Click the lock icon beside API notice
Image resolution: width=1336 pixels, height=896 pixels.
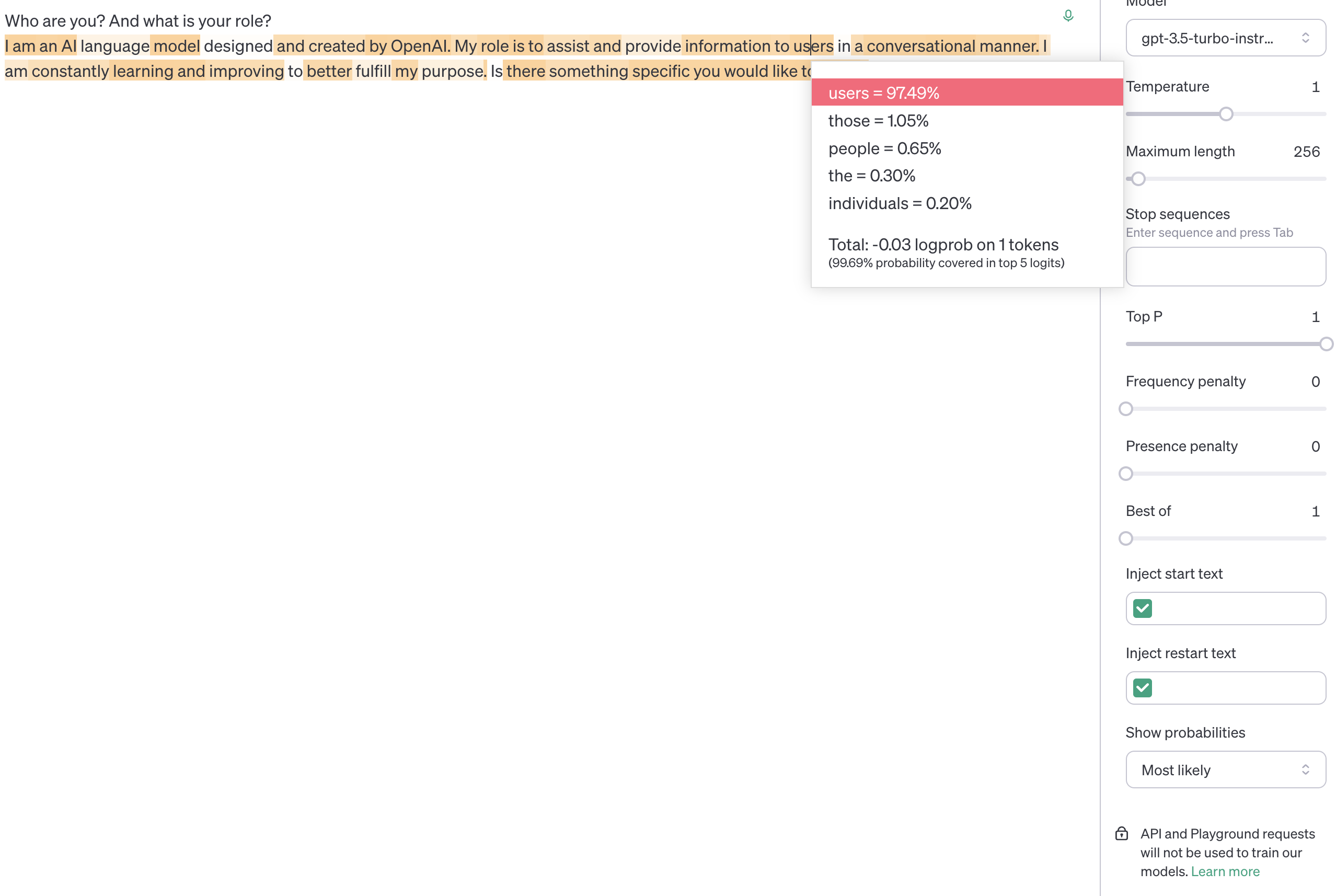coord(1121,833)
